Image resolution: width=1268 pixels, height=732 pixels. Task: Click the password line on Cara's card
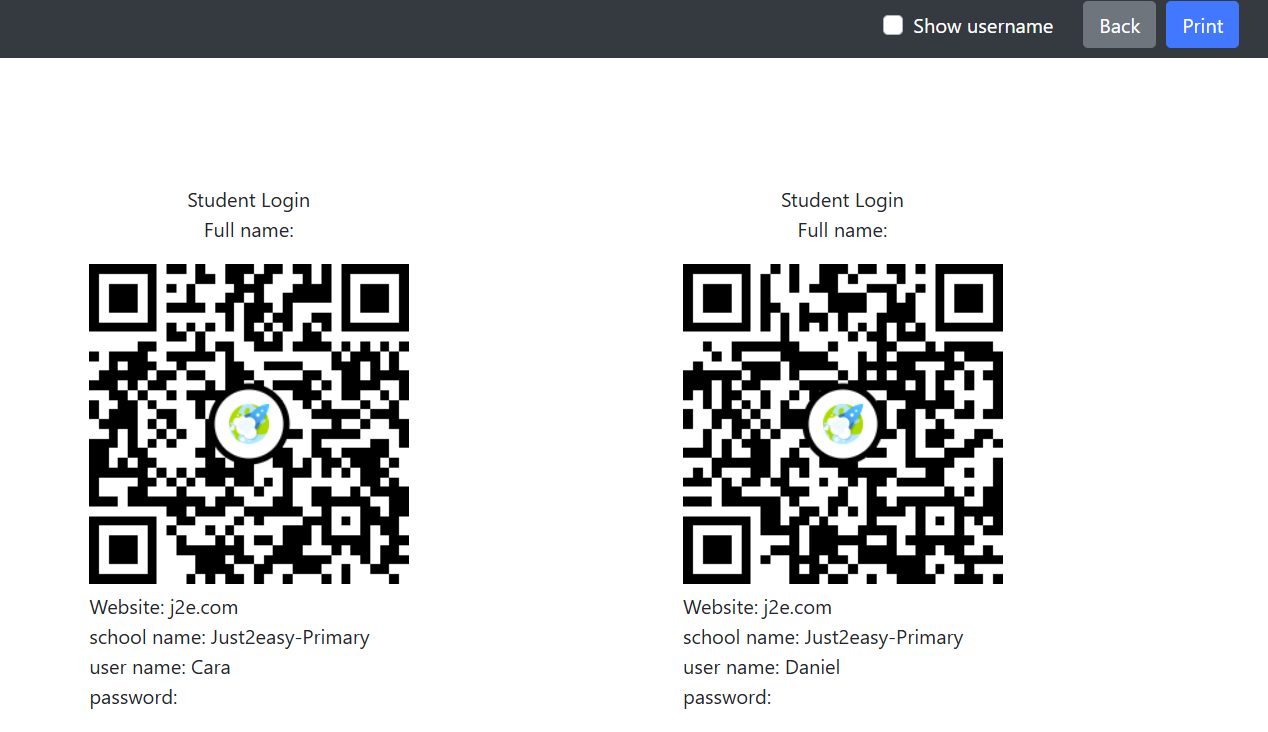point(134,698)
